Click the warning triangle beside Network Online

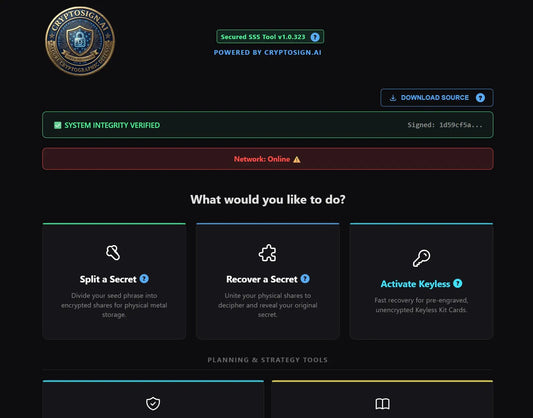297,159
